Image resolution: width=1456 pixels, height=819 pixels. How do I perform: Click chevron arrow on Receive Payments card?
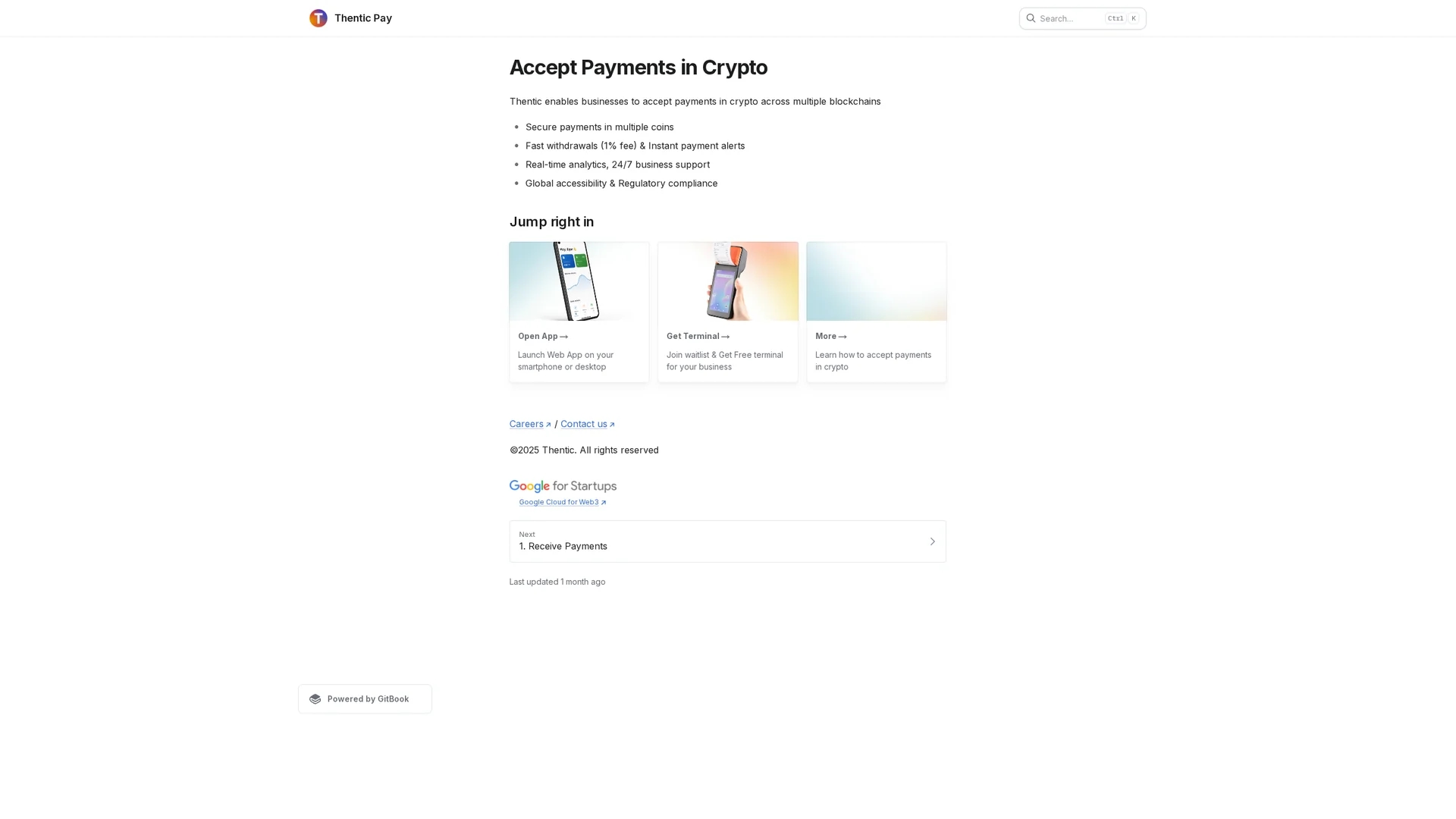[x=933, y=541]
